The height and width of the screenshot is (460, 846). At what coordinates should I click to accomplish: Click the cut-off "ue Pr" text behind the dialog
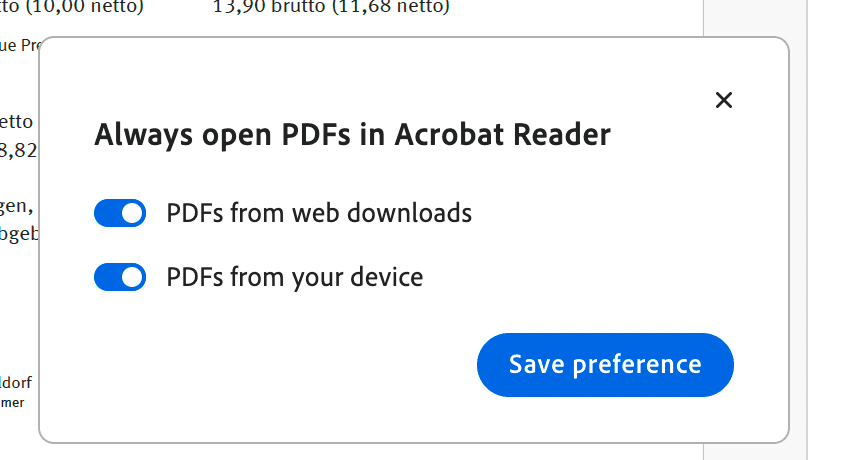(x=18, y=45)
